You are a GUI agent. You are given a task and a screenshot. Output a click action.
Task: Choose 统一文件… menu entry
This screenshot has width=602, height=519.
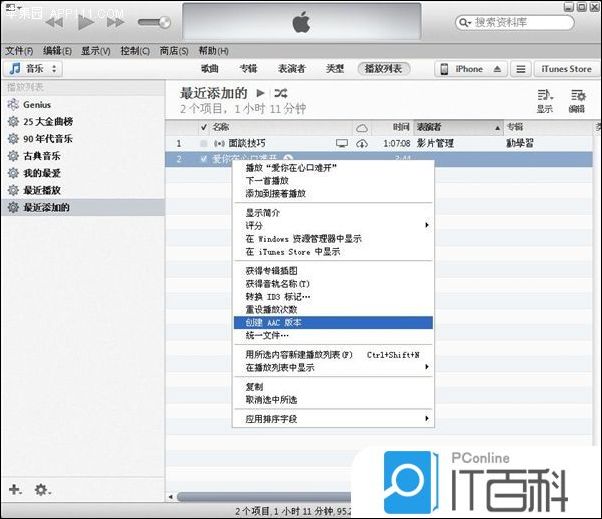pyautogui.click(x=333, y=336)
